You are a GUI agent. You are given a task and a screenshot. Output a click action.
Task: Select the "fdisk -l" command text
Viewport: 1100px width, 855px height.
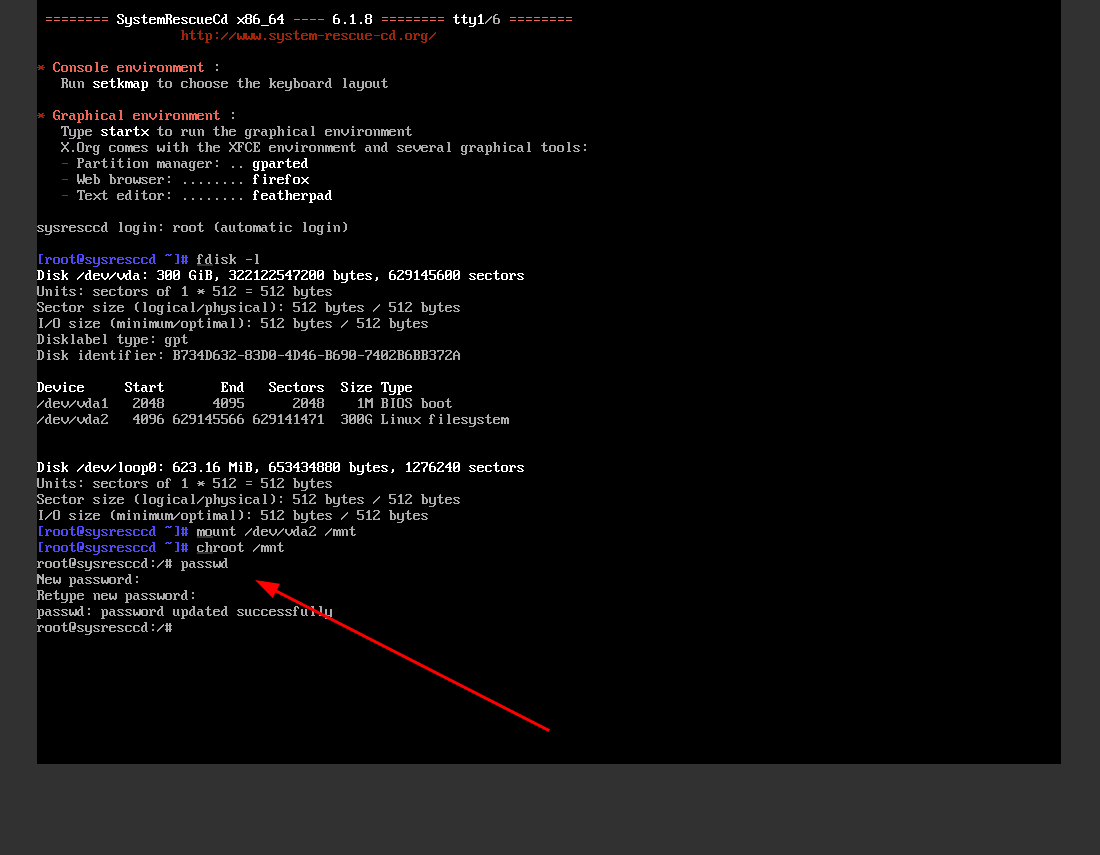coord(228,260)
